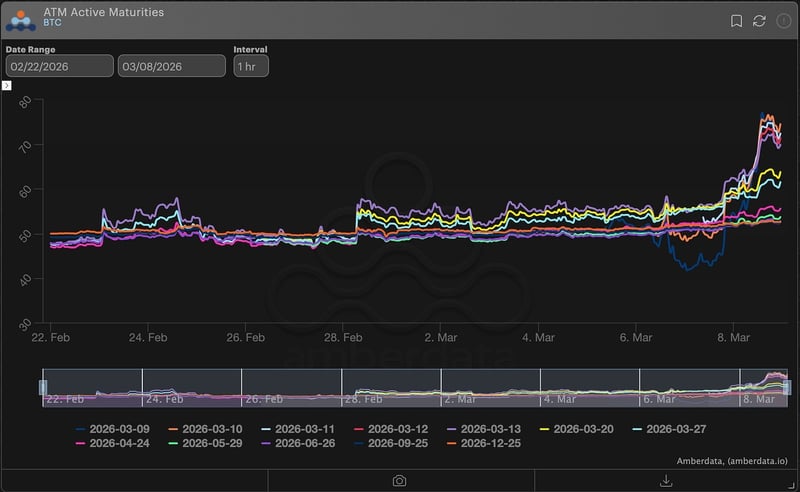This screenshot has width=800, height=492.
Task: Toggle the 2026-04-24 series in legend
Action: click(112, 444)
